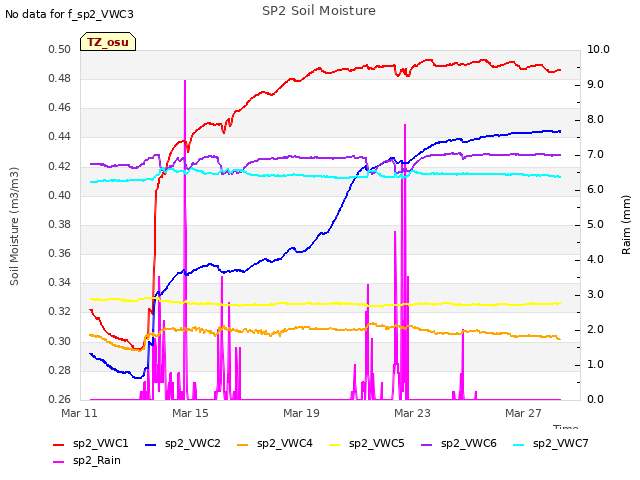Click the Mar 23 x-axis tick label

[x=412, y=413]
